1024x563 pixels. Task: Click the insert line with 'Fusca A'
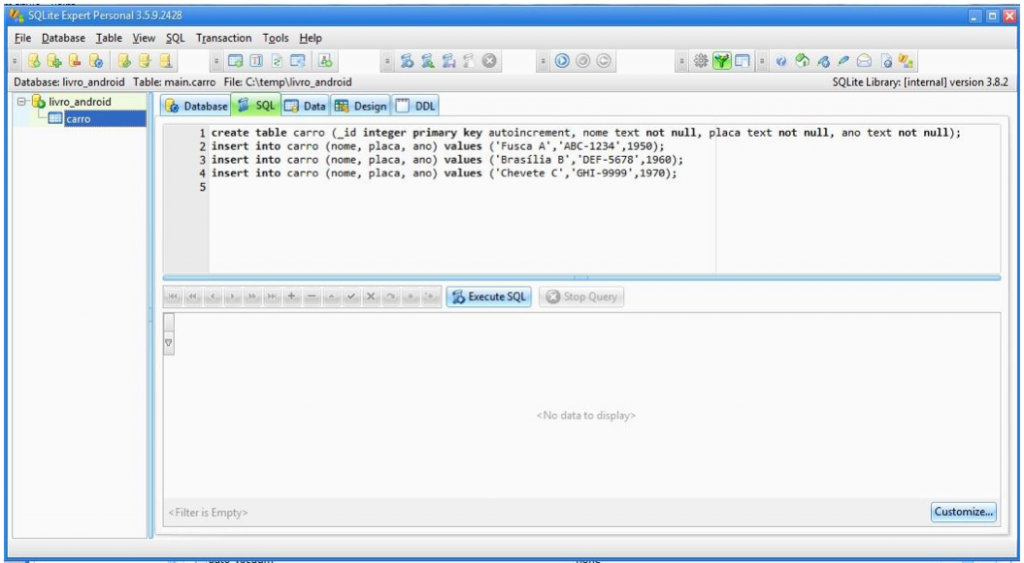tap(438, 146)
